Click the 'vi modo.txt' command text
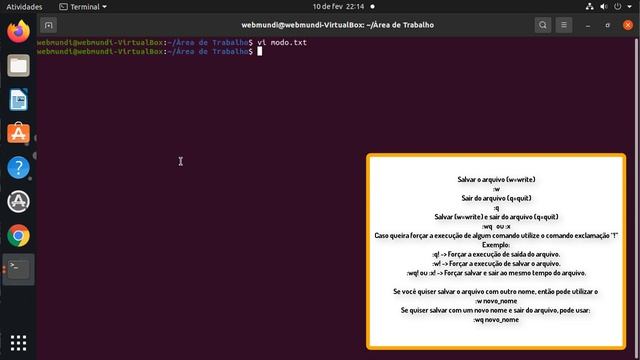Screen dimensions: 640x360 point(282,42)
